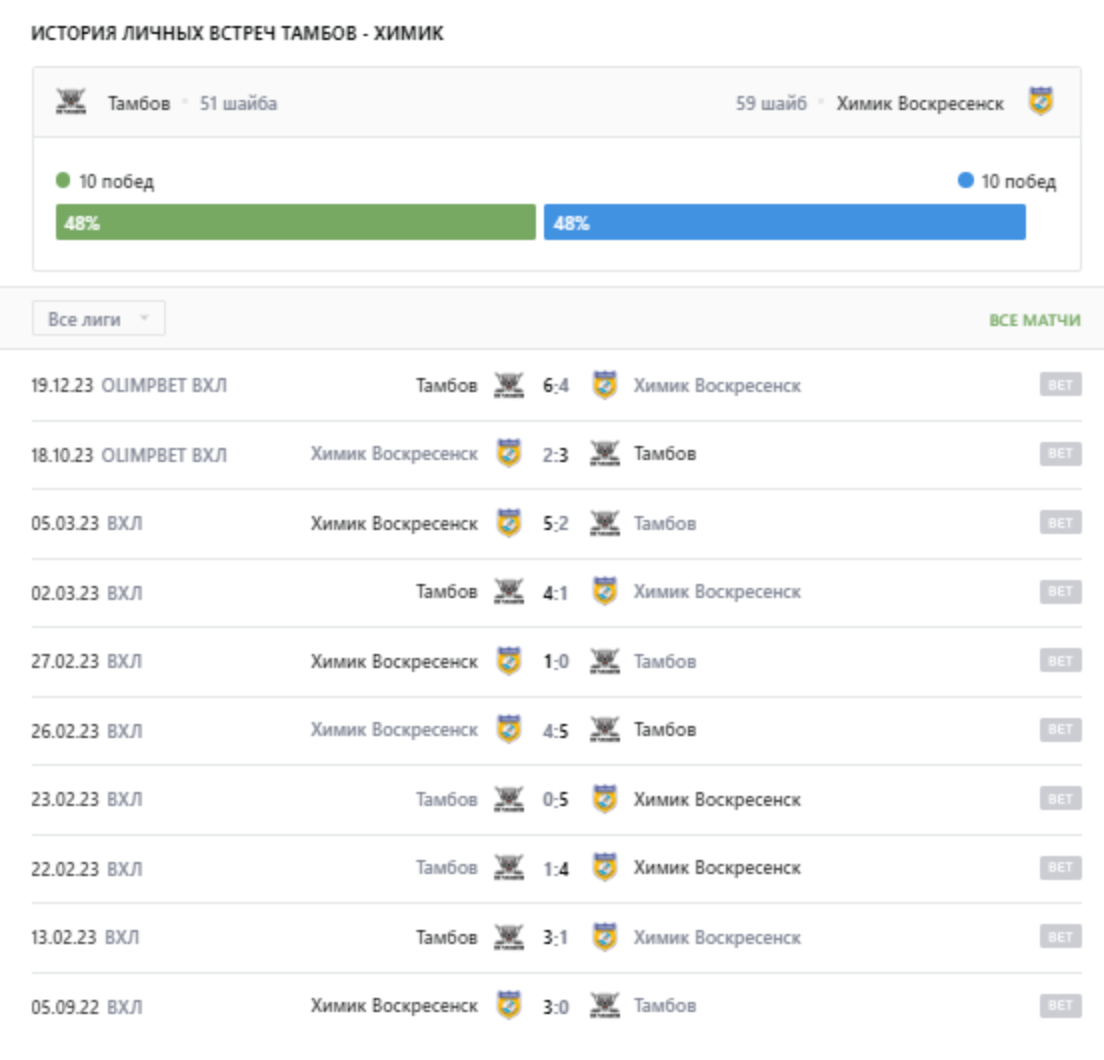Viewport: 1104px width, 1060px height.
Task: Open OLIMPBET ВХЛ league link for 18.10.23
Action: (165, 455)
